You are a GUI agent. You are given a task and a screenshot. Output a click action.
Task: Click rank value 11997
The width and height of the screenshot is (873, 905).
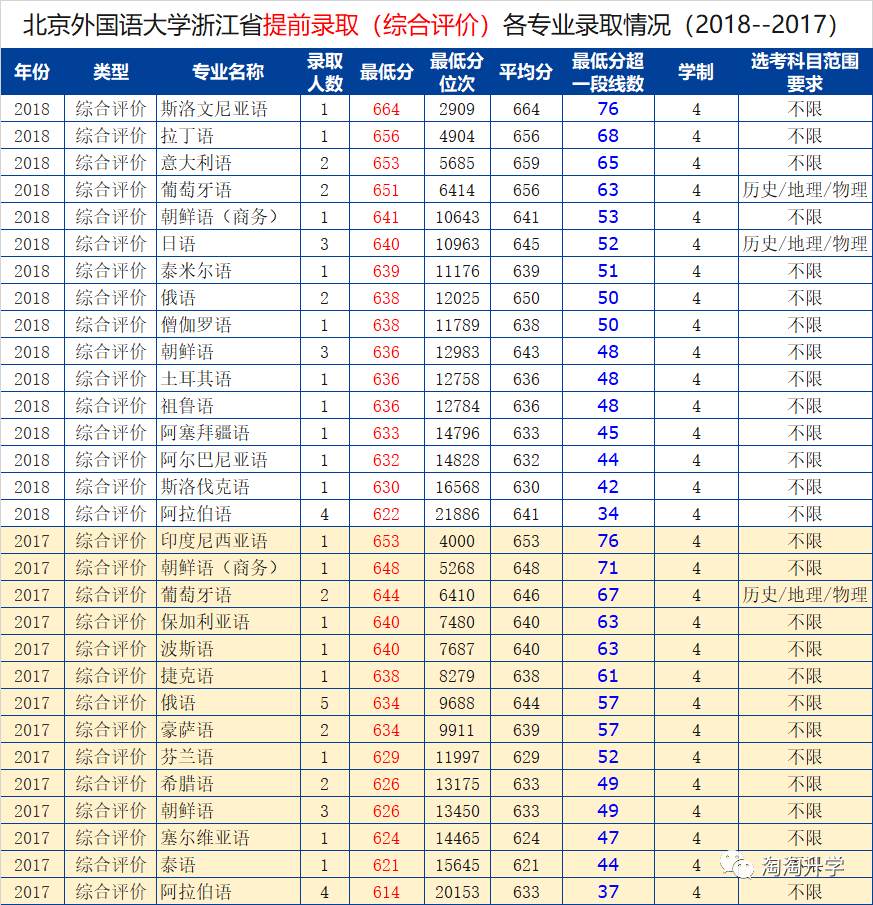click(x=457, y=757)
